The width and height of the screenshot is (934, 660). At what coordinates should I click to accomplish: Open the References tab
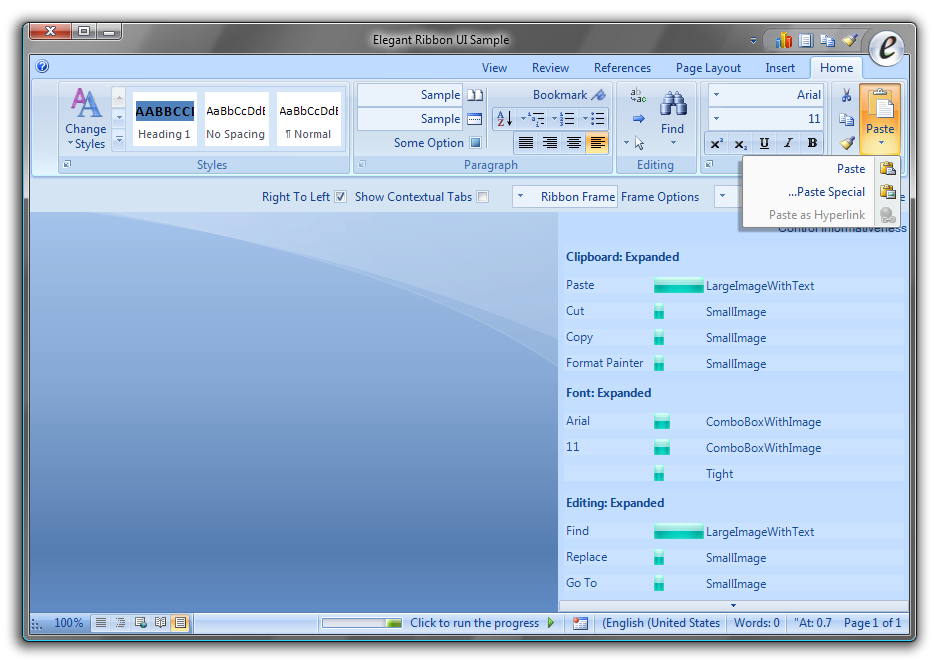click(622, 68)
